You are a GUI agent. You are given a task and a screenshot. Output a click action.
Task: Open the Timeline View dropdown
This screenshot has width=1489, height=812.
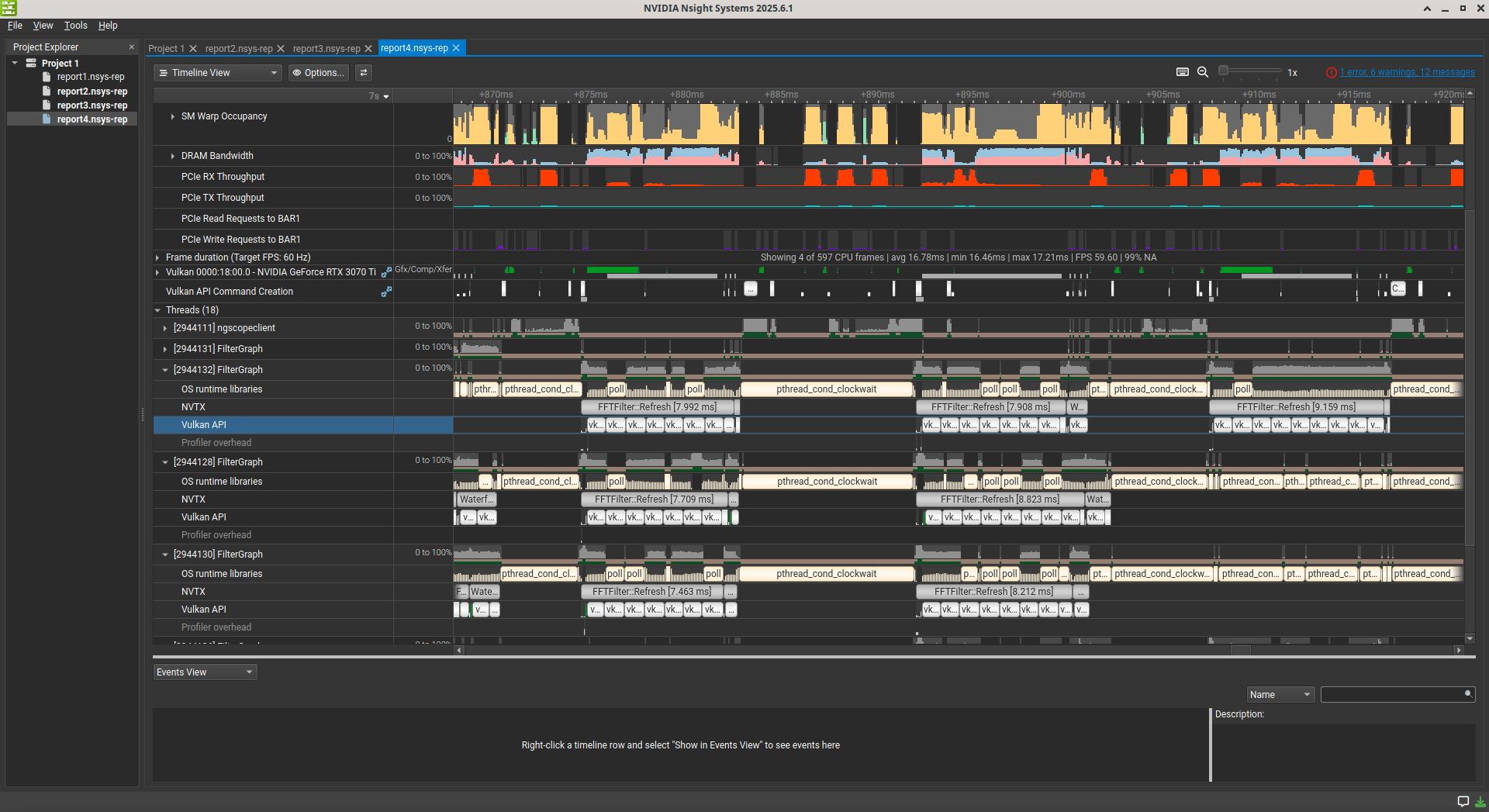(219, 73)
